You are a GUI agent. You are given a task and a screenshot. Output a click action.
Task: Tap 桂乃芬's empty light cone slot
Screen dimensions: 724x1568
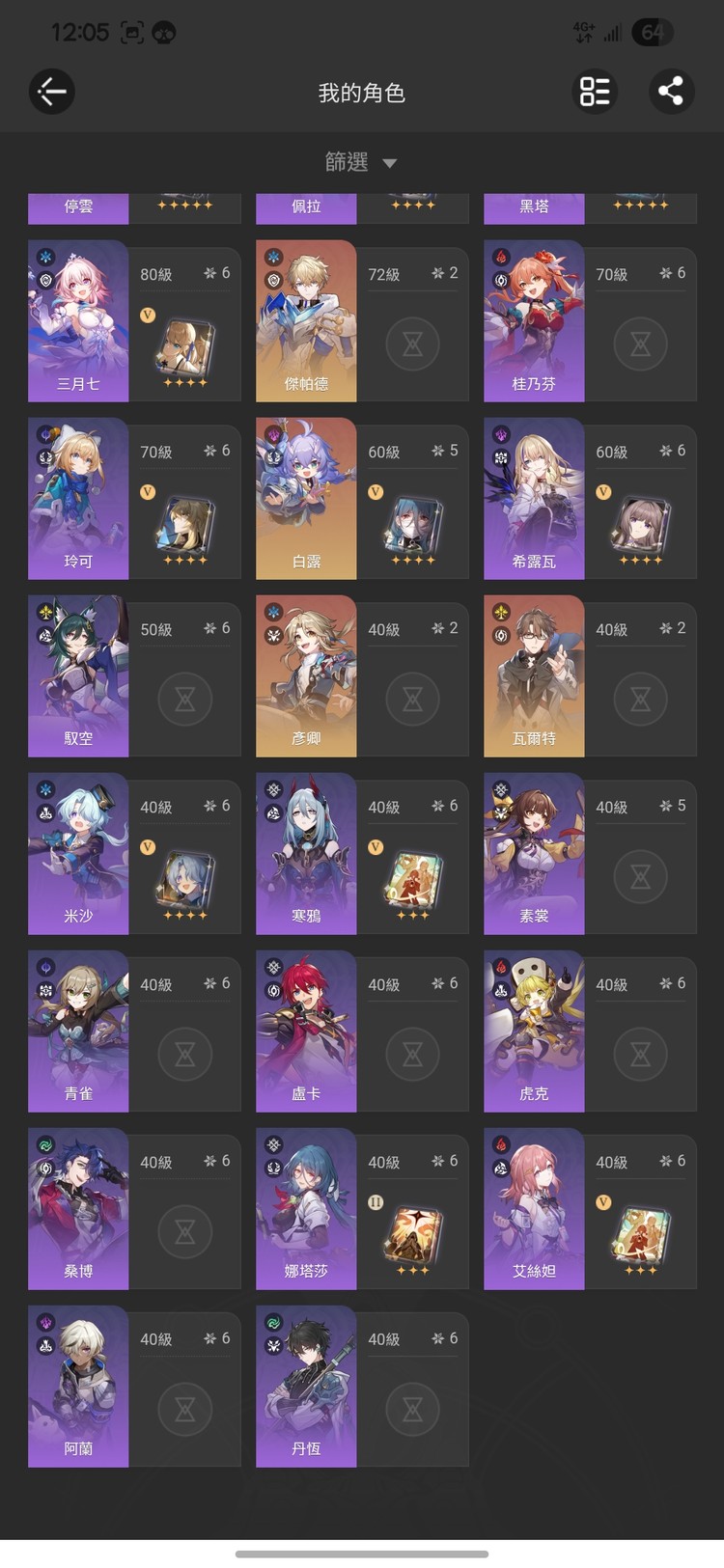click(x=640, y=343)
